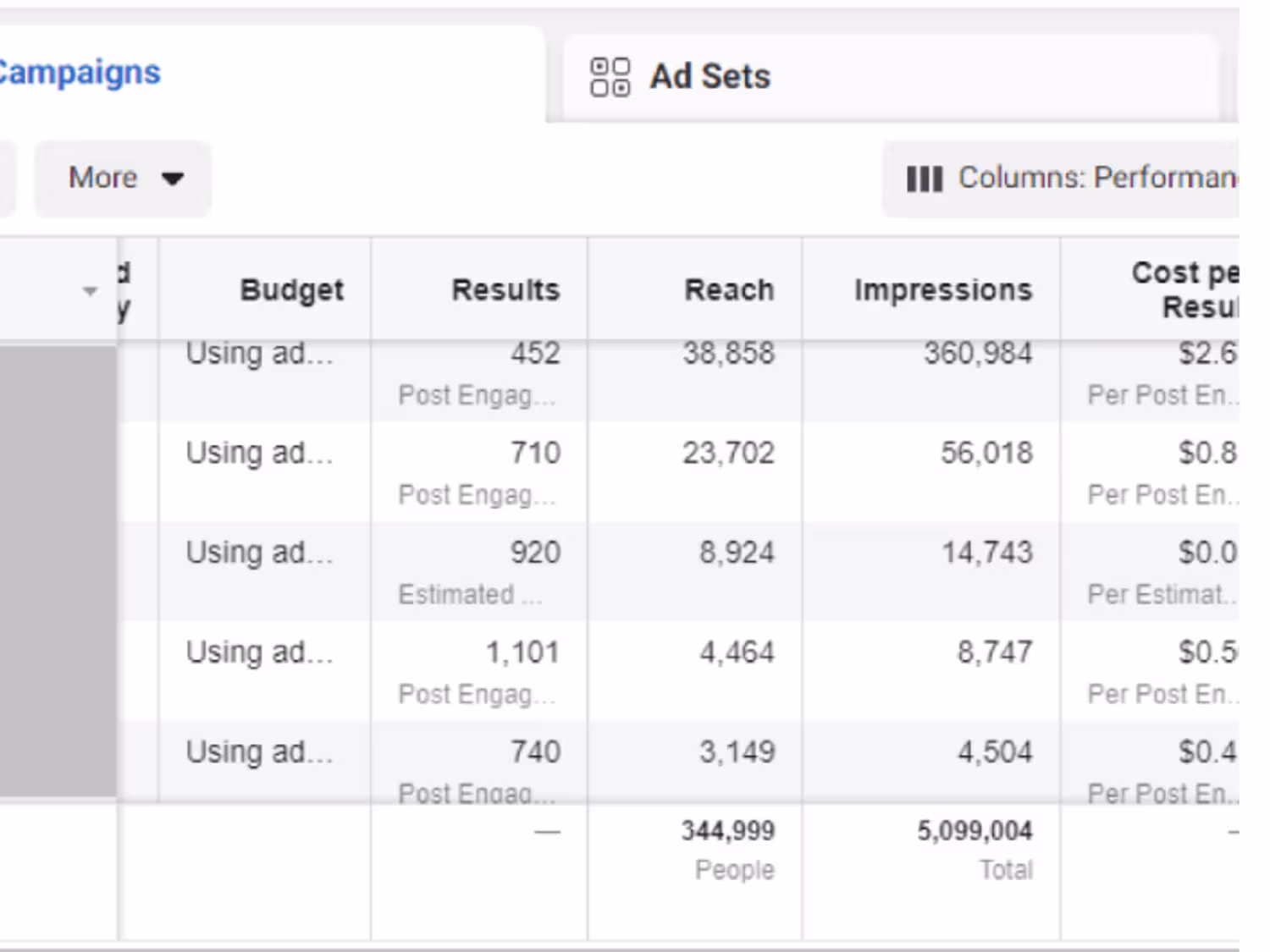Click the 23,702 reach value
1270x952 pixels.
click(728, 454)
